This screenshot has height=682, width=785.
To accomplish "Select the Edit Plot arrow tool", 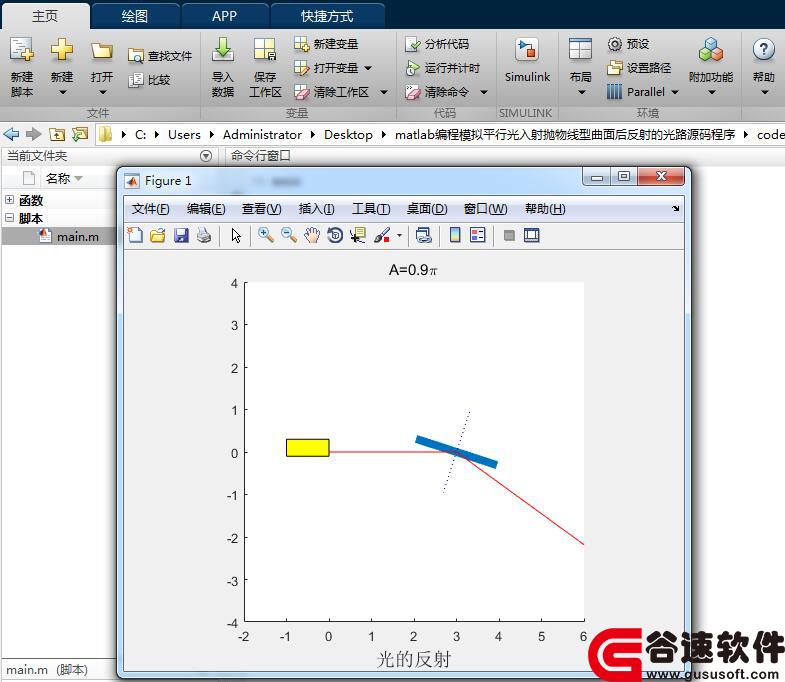I will (x=236, y=235).
